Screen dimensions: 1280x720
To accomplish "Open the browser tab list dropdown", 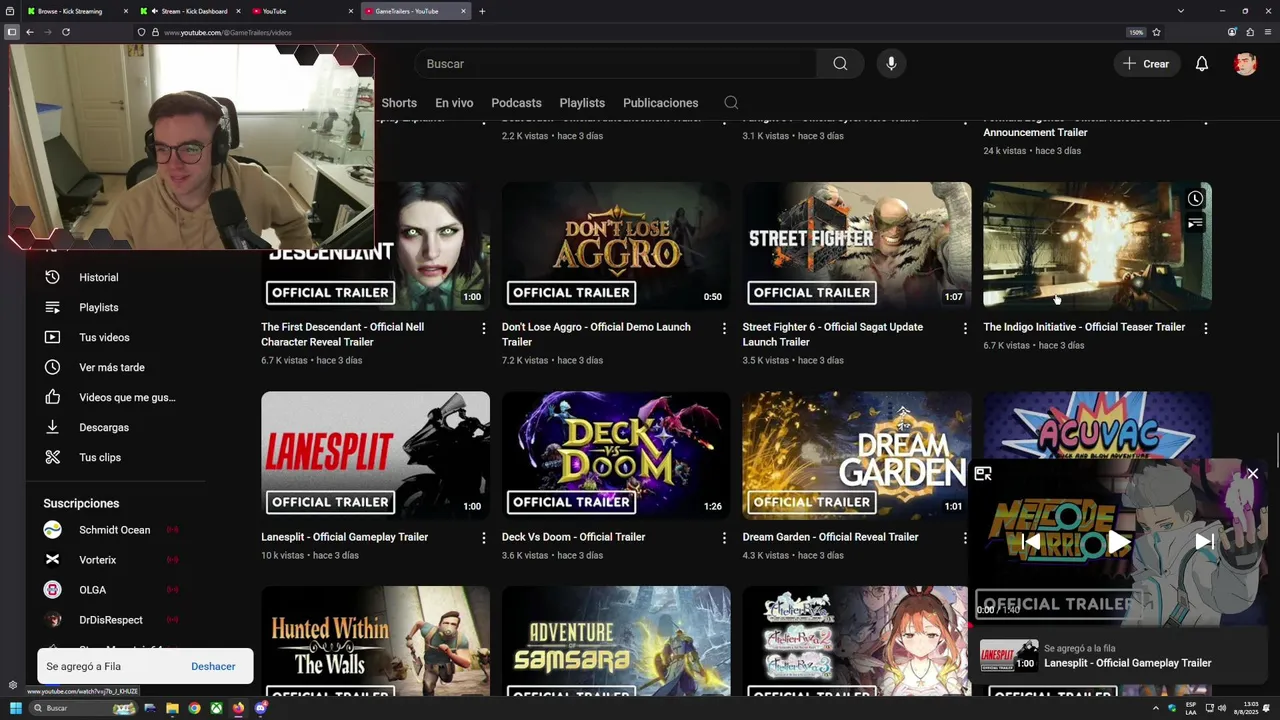I will click(x=1180, y=11).
